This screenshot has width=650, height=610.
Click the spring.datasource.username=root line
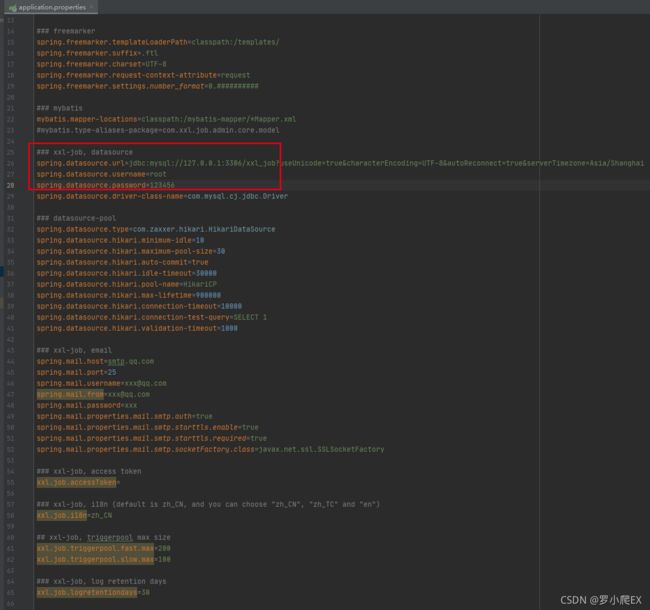(101, 174)
